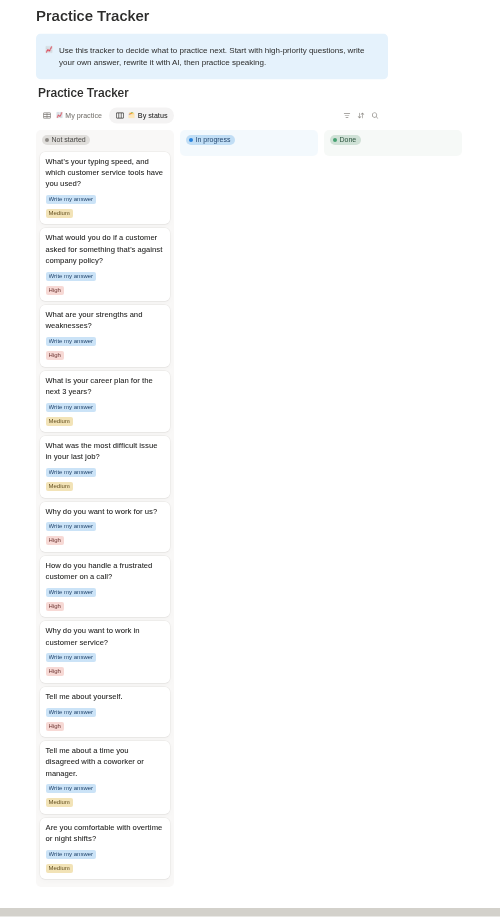
Task: Open Why do you want to work for us card
Action: pos(105,527)
